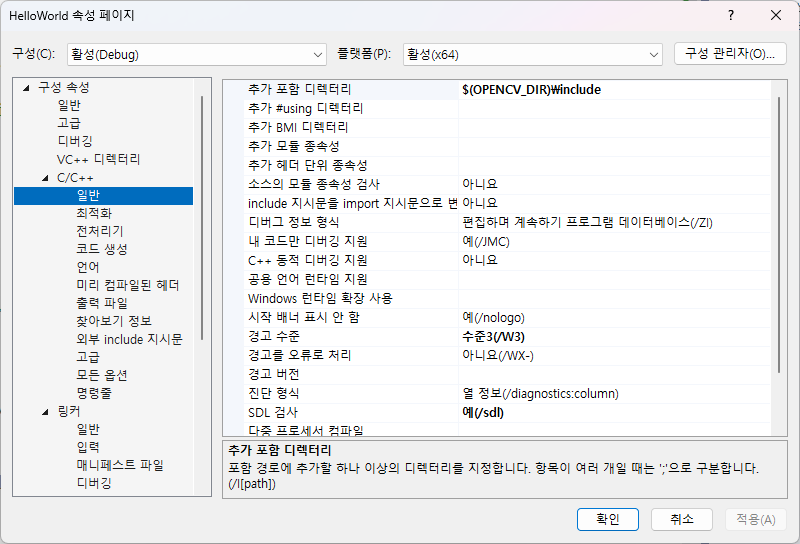Open the 플랫폼 dropdown showing 활성(x64)
Viewport: 800px width, 544px height.
coord(532,54)
